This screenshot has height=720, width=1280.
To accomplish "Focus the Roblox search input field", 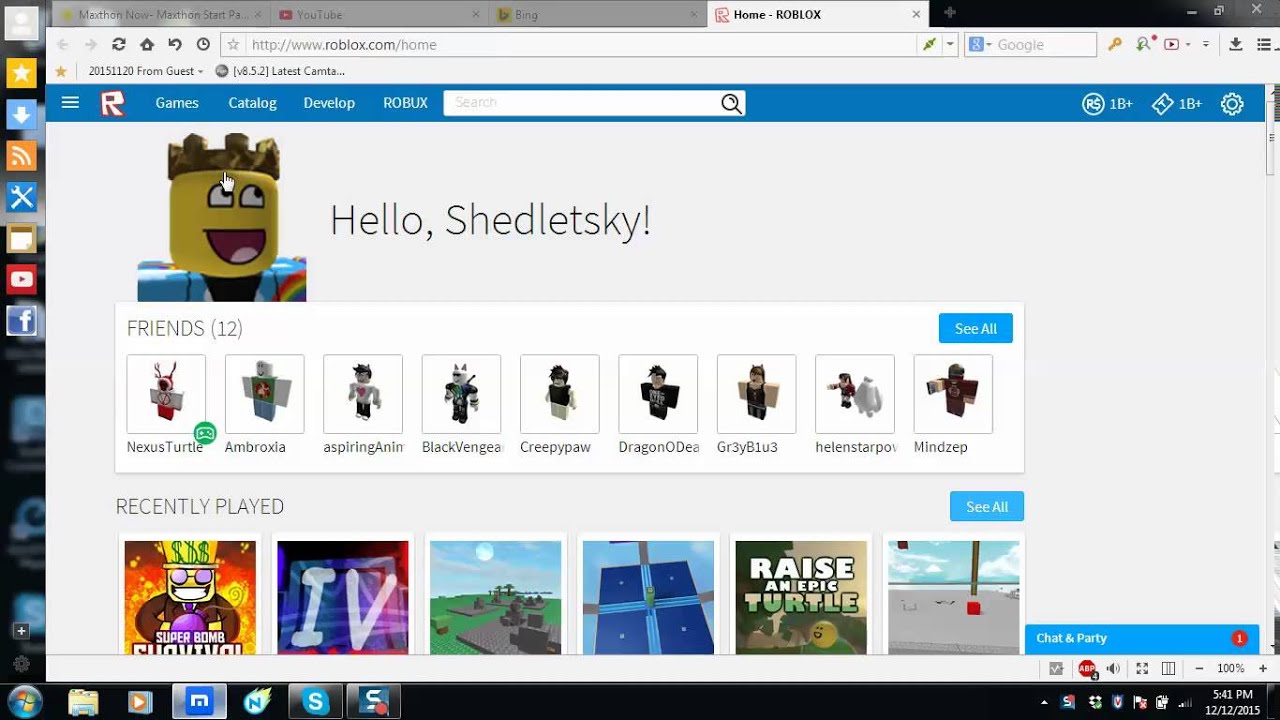I will tap(582, 103).
